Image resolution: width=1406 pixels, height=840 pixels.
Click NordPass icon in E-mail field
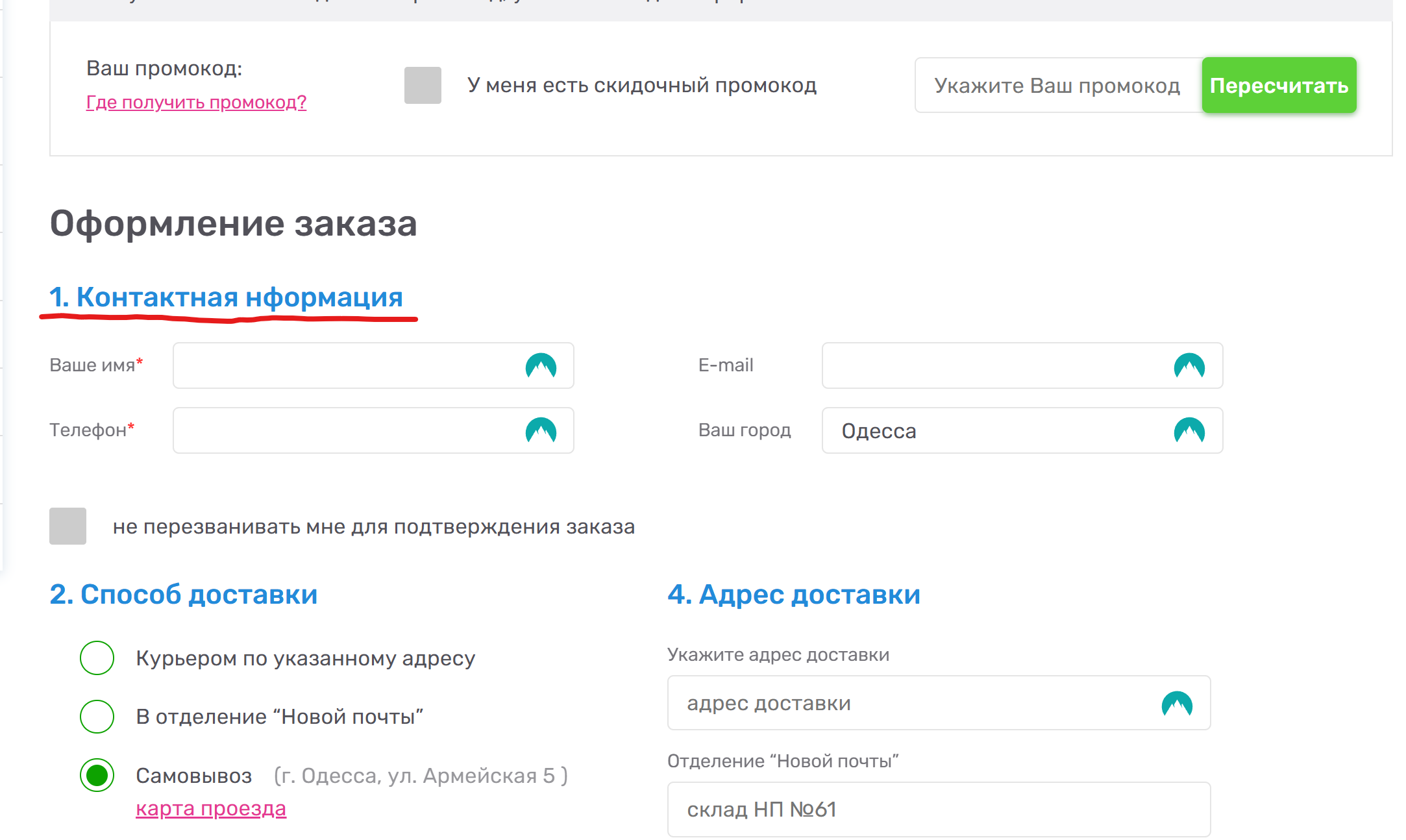click(1189, 366)
